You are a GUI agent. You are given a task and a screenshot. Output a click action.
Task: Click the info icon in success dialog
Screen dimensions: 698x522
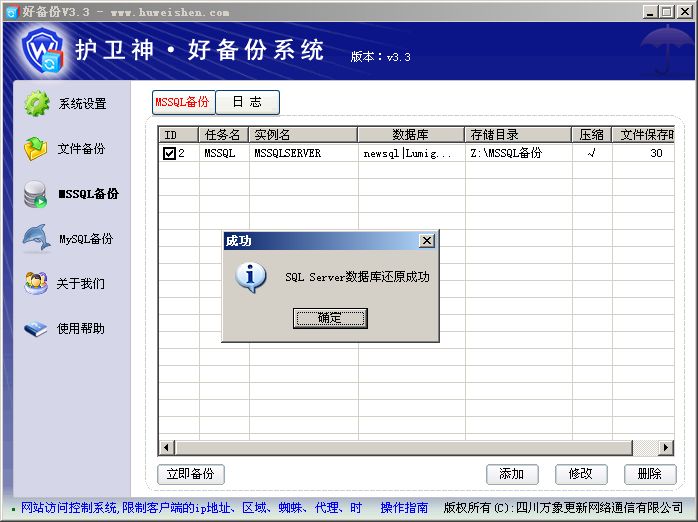pyautogui.click(x=251, y=277)
